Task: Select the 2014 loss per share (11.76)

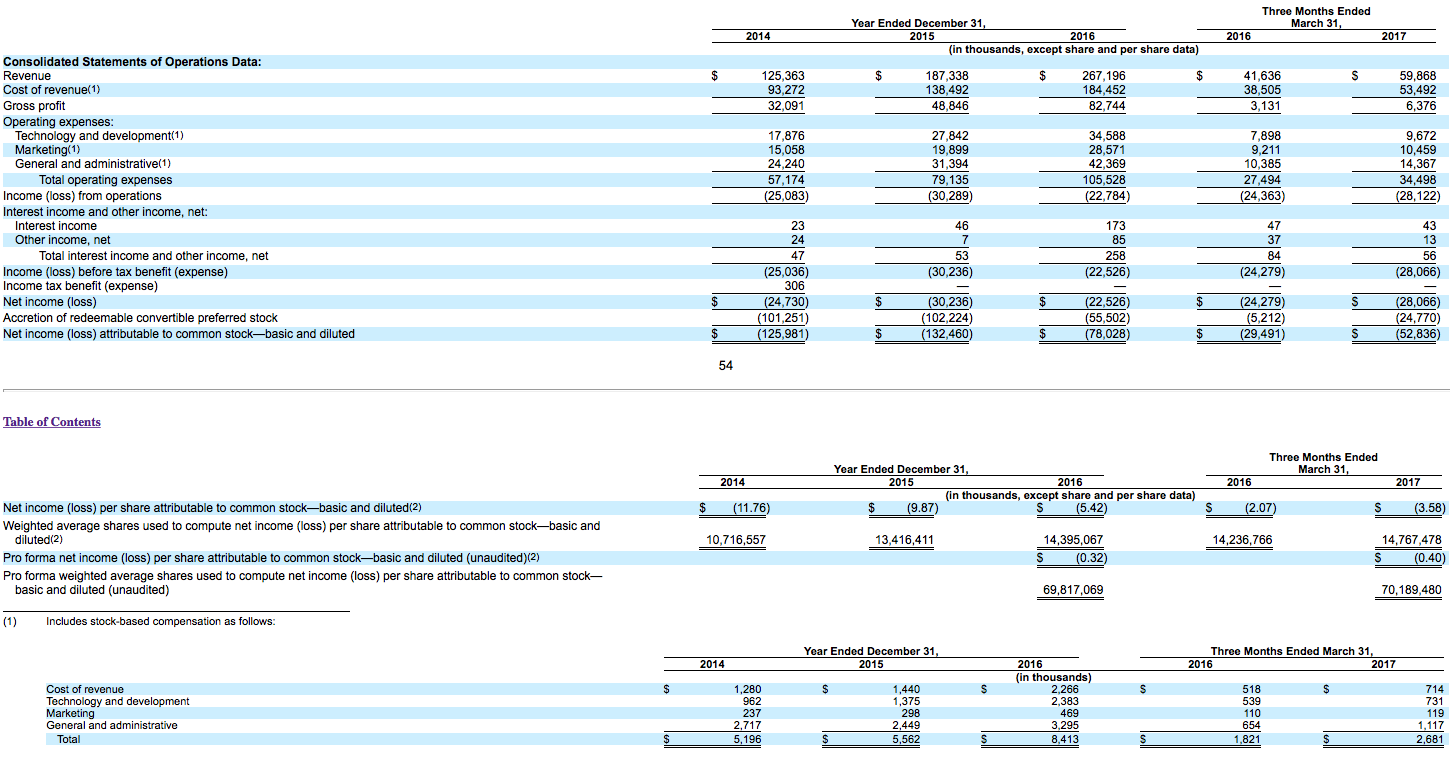Action: pyautogui.click(x=751, y=508)
